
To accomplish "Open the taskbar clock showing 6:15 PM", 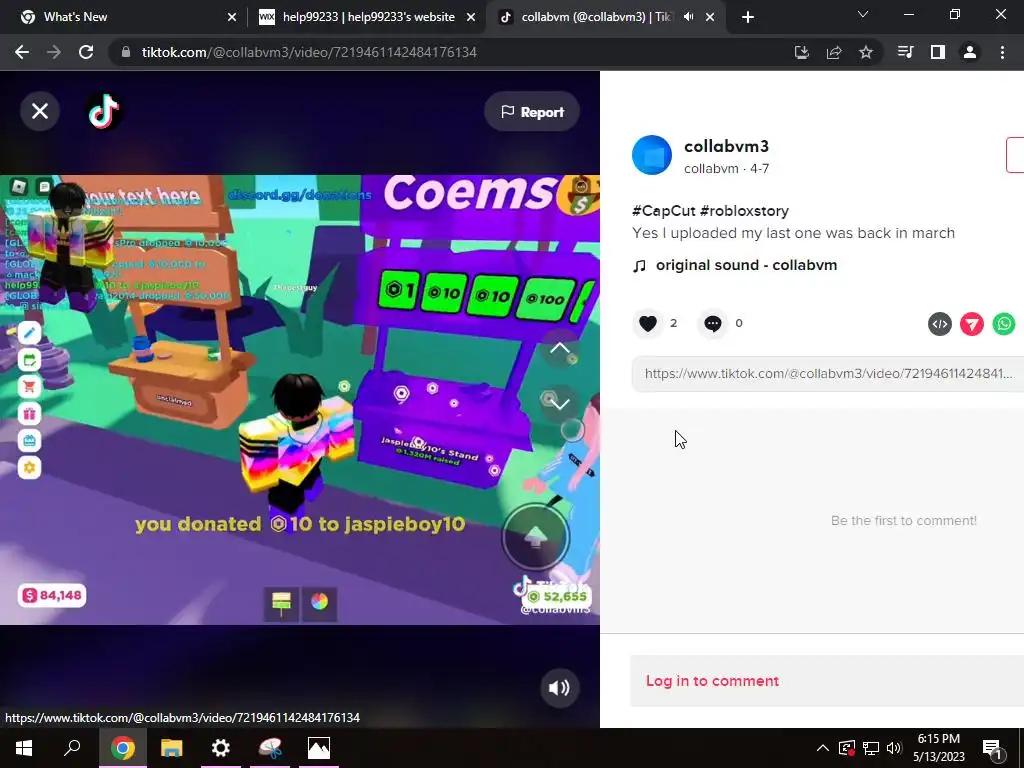I will (x=938, y=748).
